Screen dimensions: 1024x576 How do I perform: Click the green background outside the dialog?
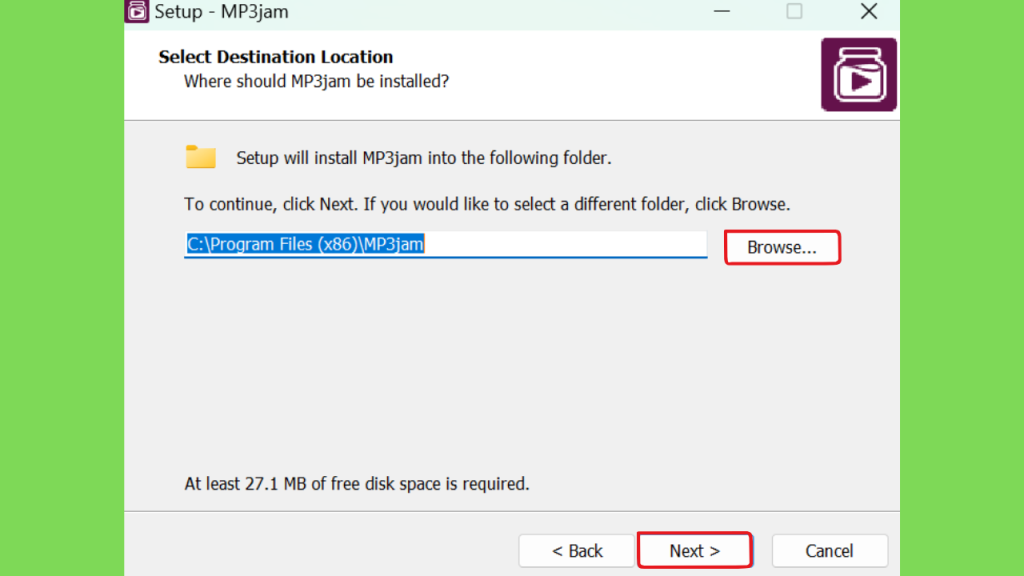(x=62, y=288)
